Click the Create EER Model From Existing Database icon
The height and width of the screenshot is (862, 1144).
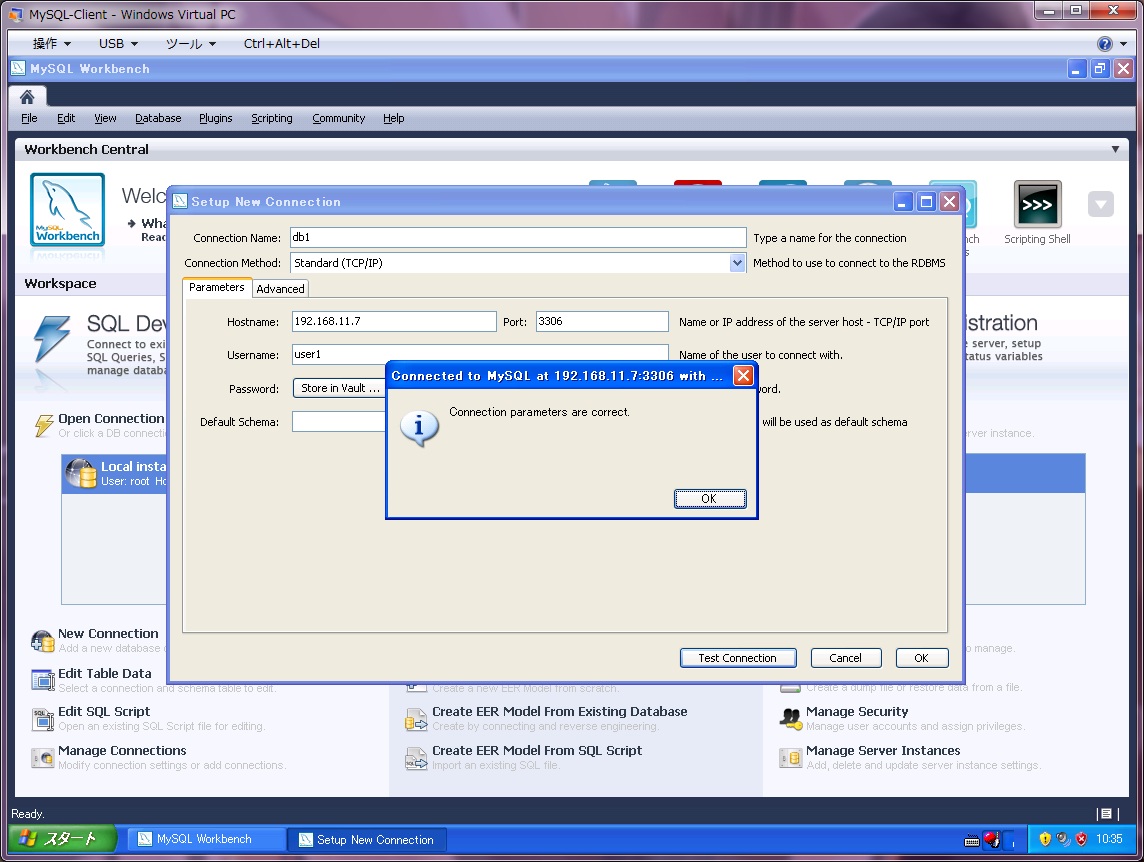[417, 719]
